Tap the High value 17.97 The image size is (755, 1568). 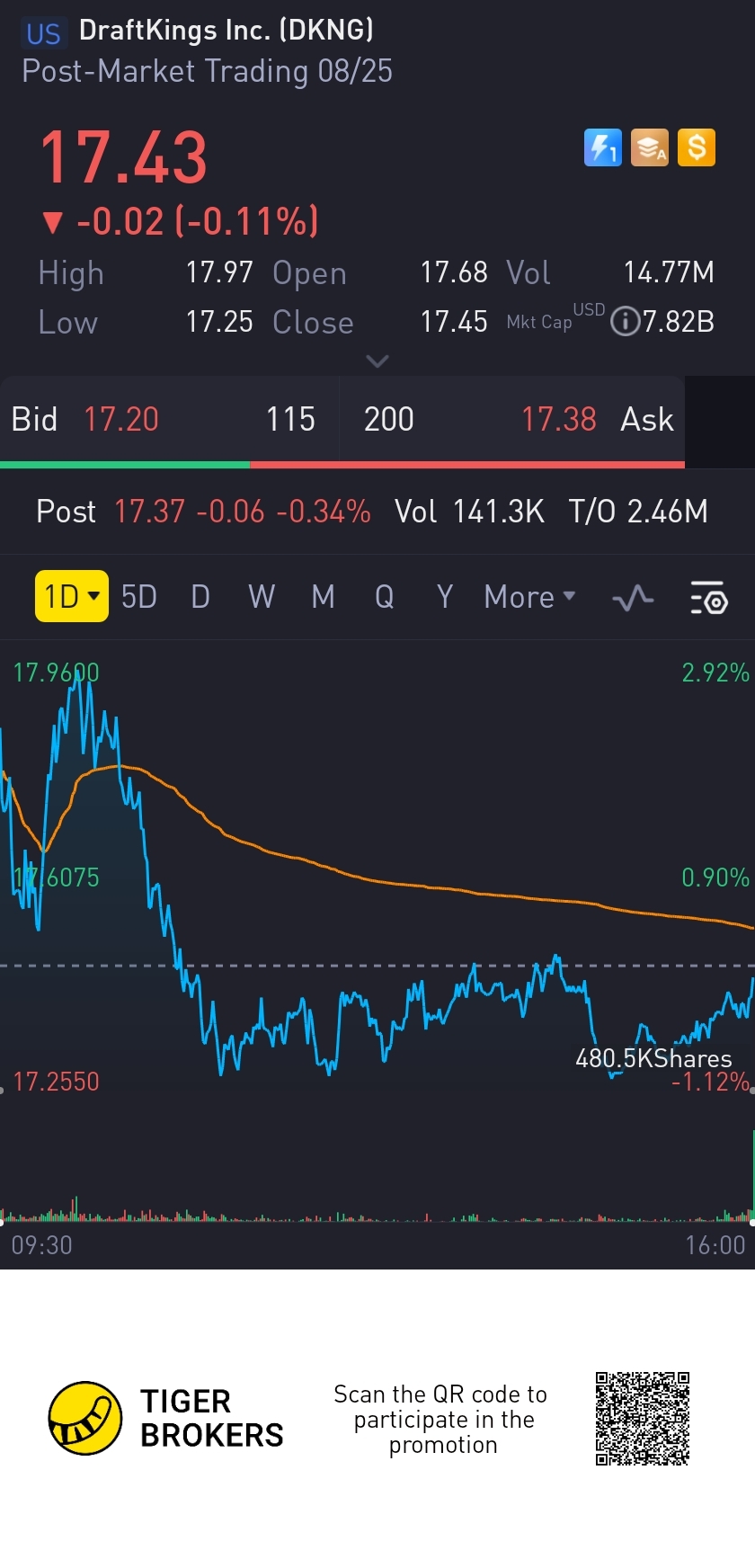[x=219, y=272]
